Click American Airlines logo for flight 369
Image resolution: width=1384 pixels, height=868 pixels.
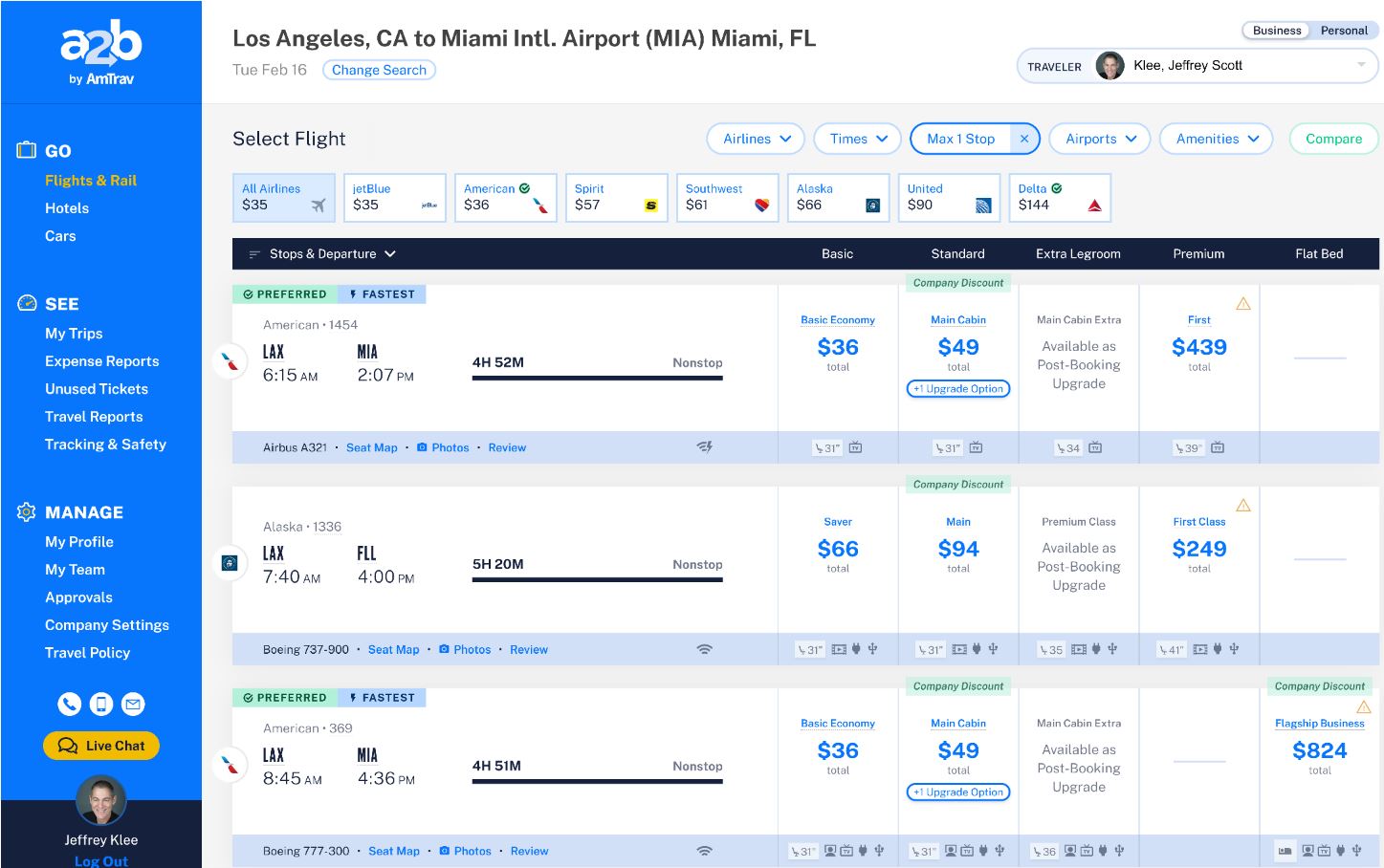tap(230, 766)
